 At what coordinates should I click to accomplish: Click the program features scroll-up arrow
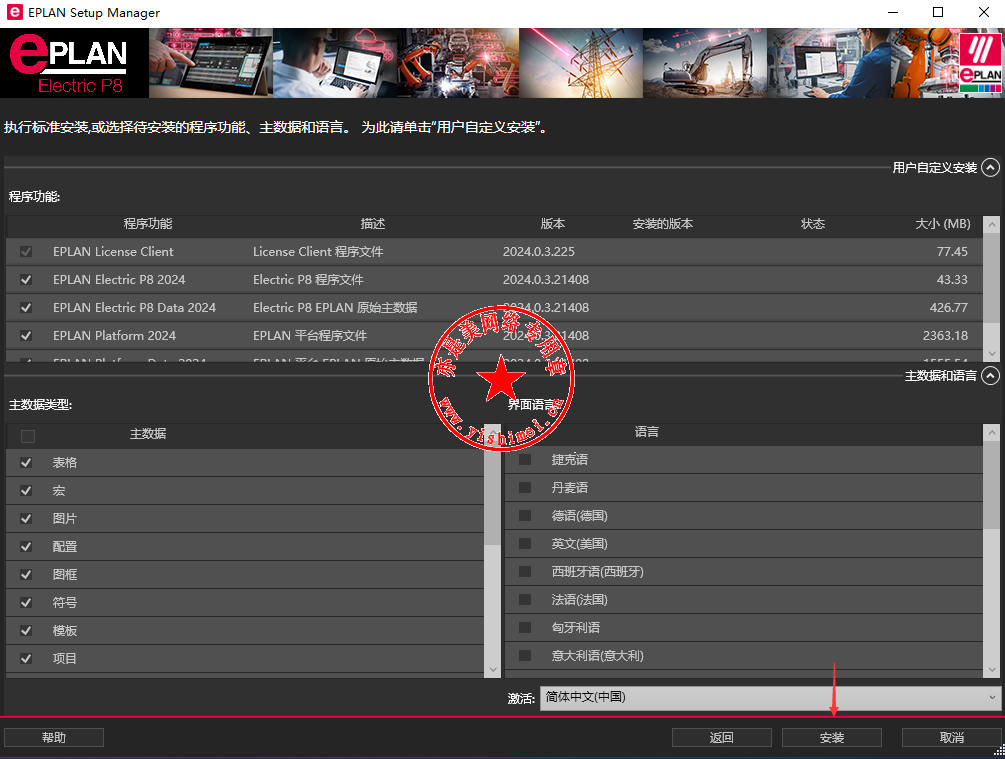pyautogui.click(x=992, y=224)
